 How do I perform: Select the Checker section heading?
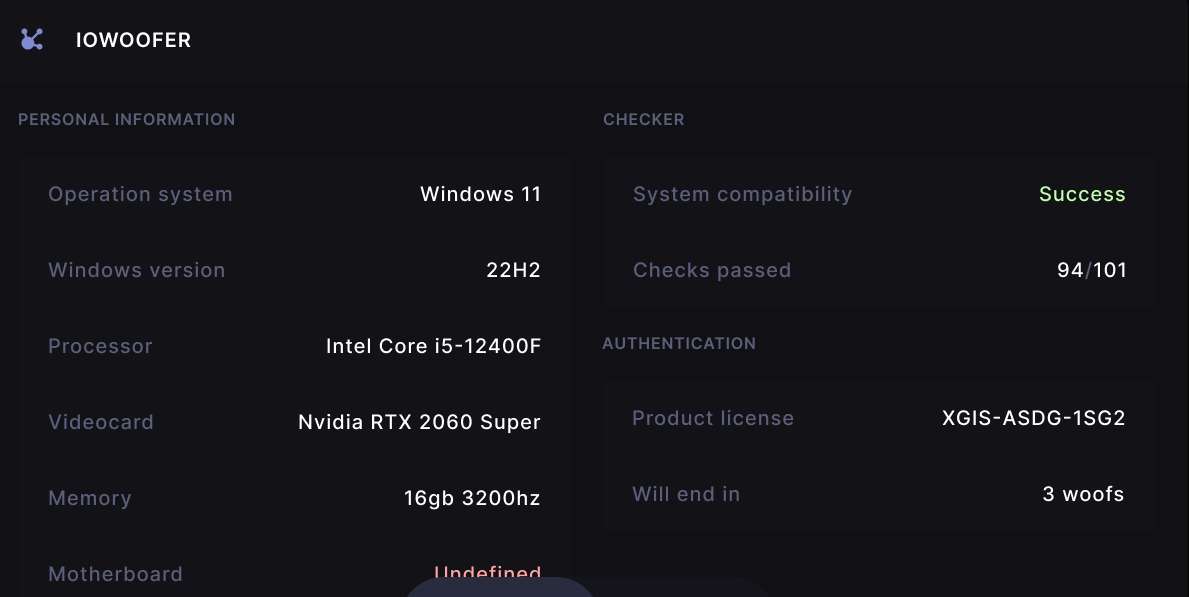(x=644, y=119)
